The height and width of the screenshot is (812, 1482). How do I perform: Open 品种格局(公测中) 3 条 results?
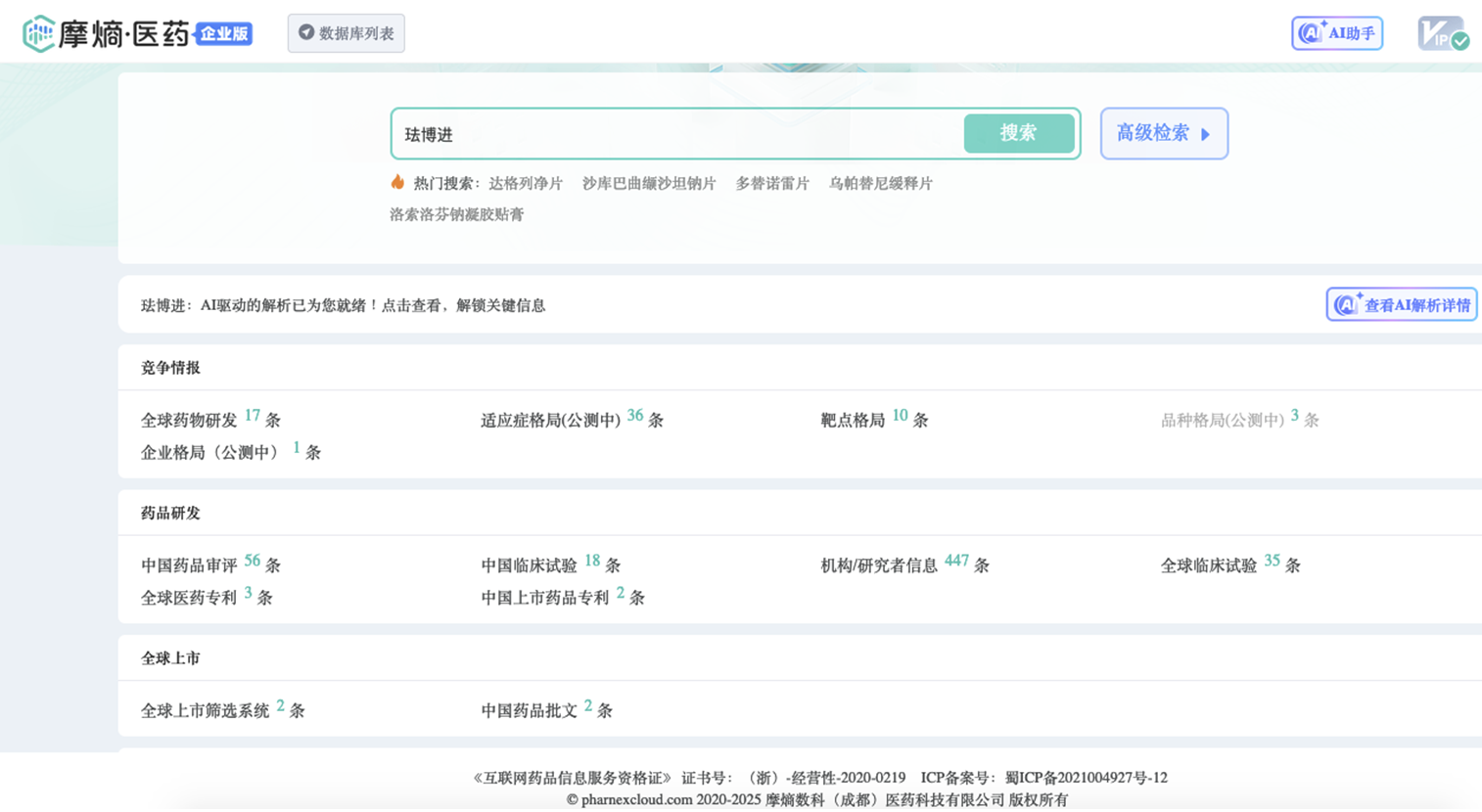(1239, 419)
